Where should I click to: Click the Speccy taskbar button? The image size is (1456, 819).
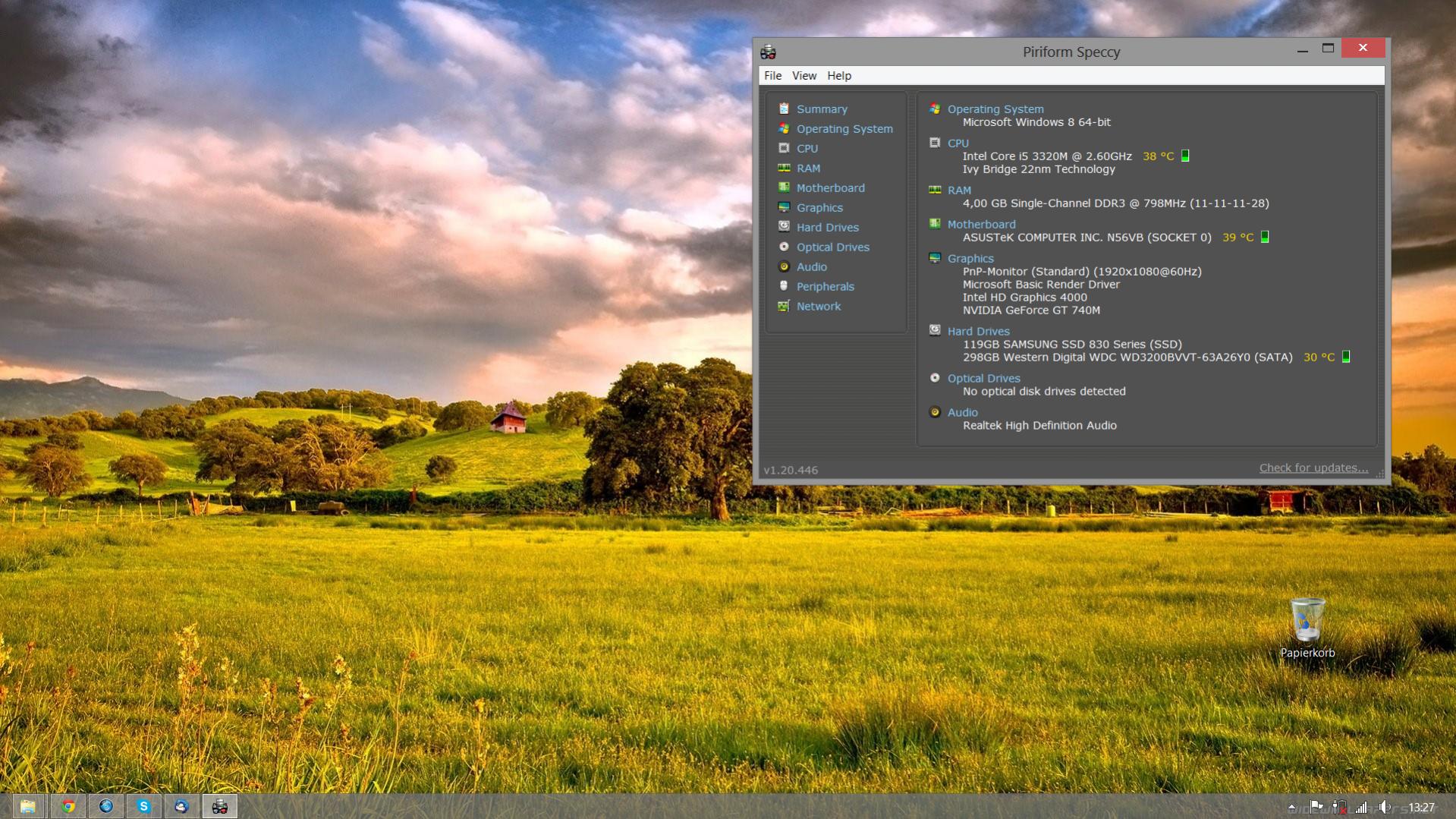[220, 806]
